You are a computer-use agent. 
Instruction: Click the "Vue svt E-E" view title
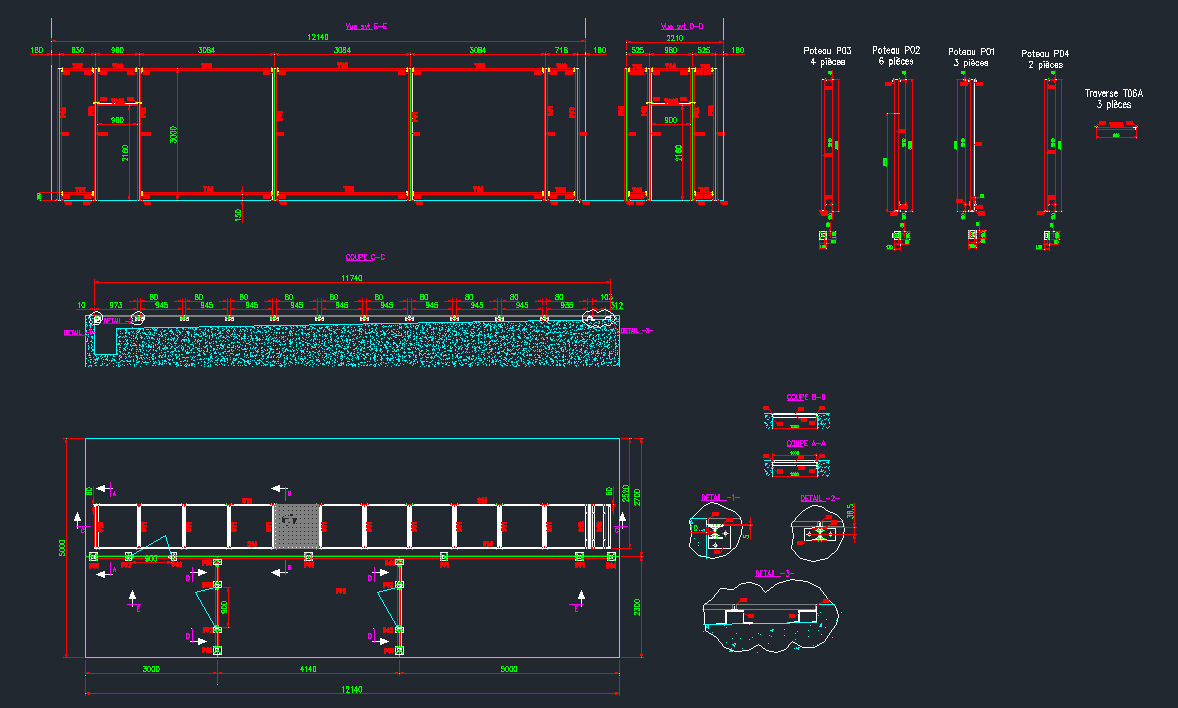click(x=365, y=27)
